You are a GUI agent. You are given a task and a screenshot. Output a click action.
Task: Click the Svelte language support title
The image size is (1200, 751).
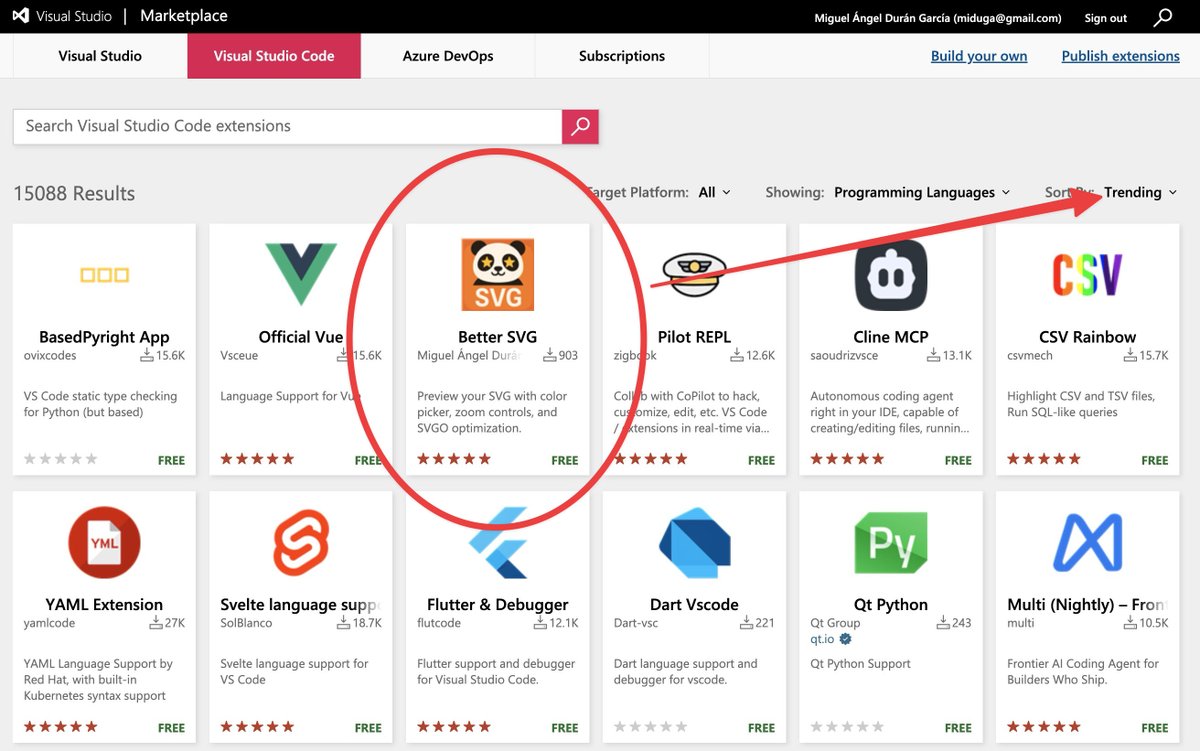301,605
